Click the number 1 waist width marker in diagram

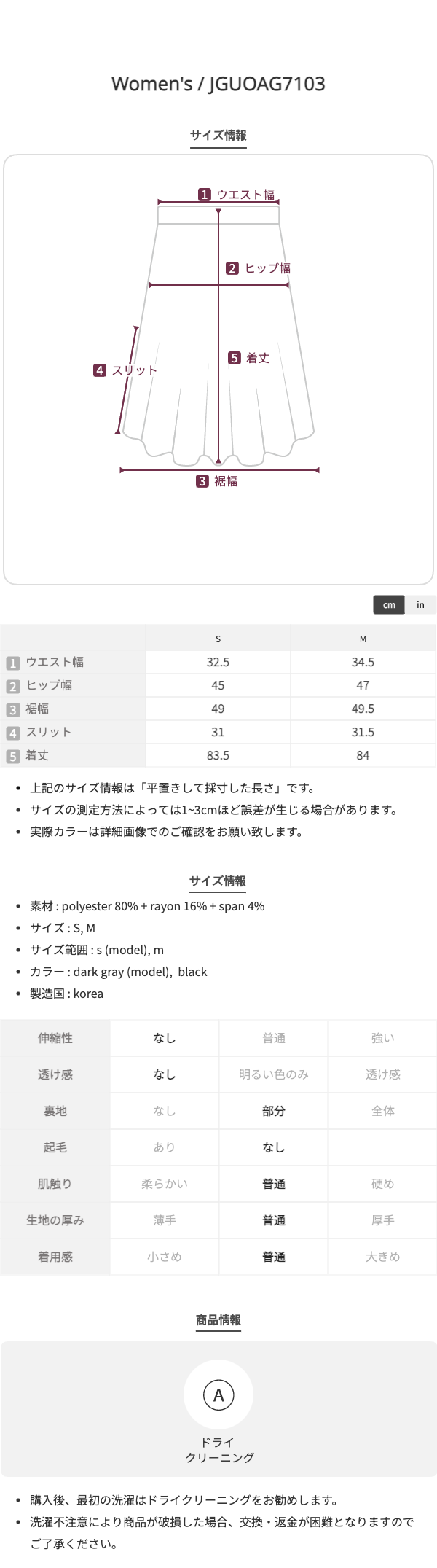205,195
